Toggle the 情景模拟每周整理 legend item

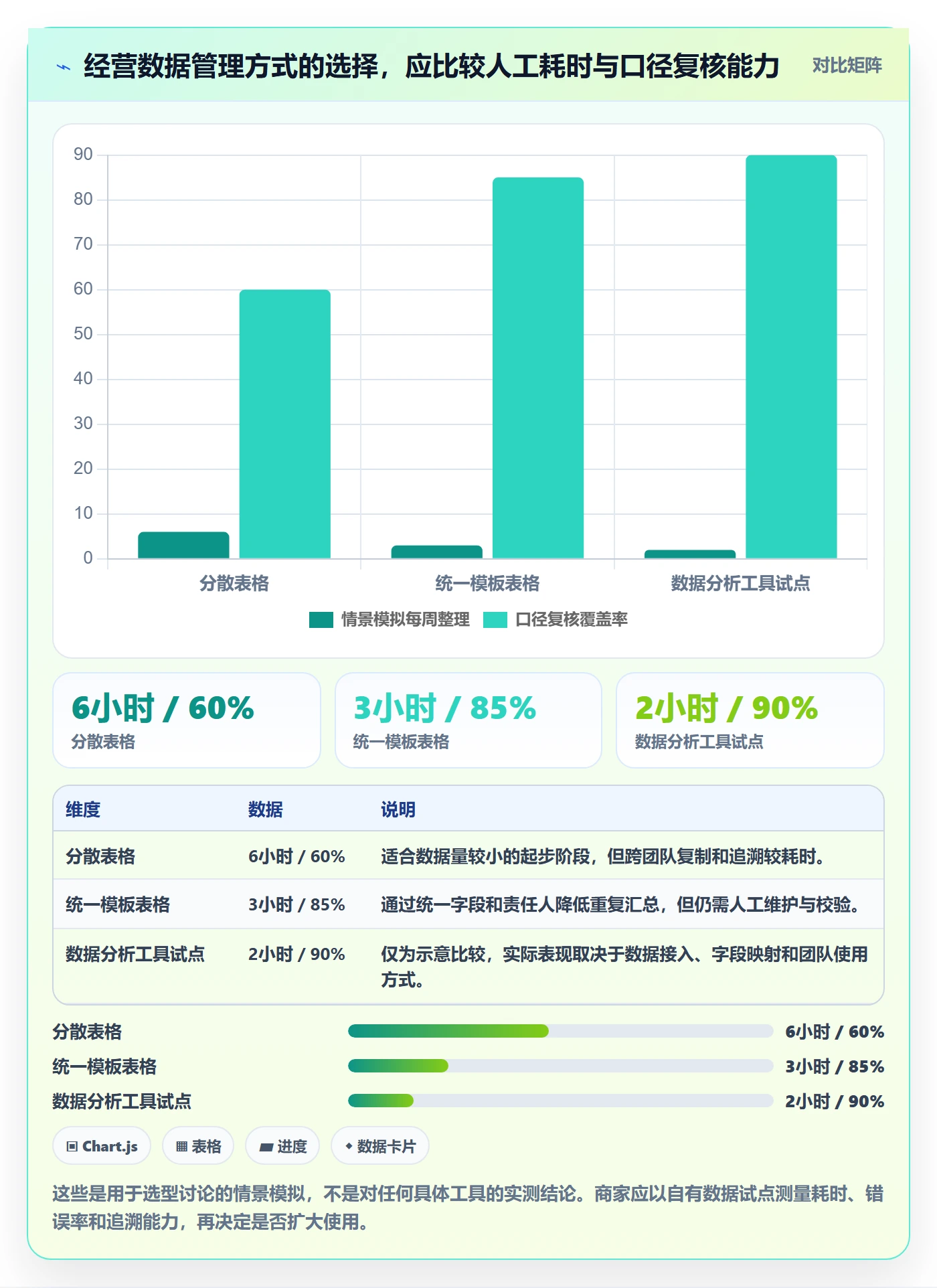click(x=390, y=620)
